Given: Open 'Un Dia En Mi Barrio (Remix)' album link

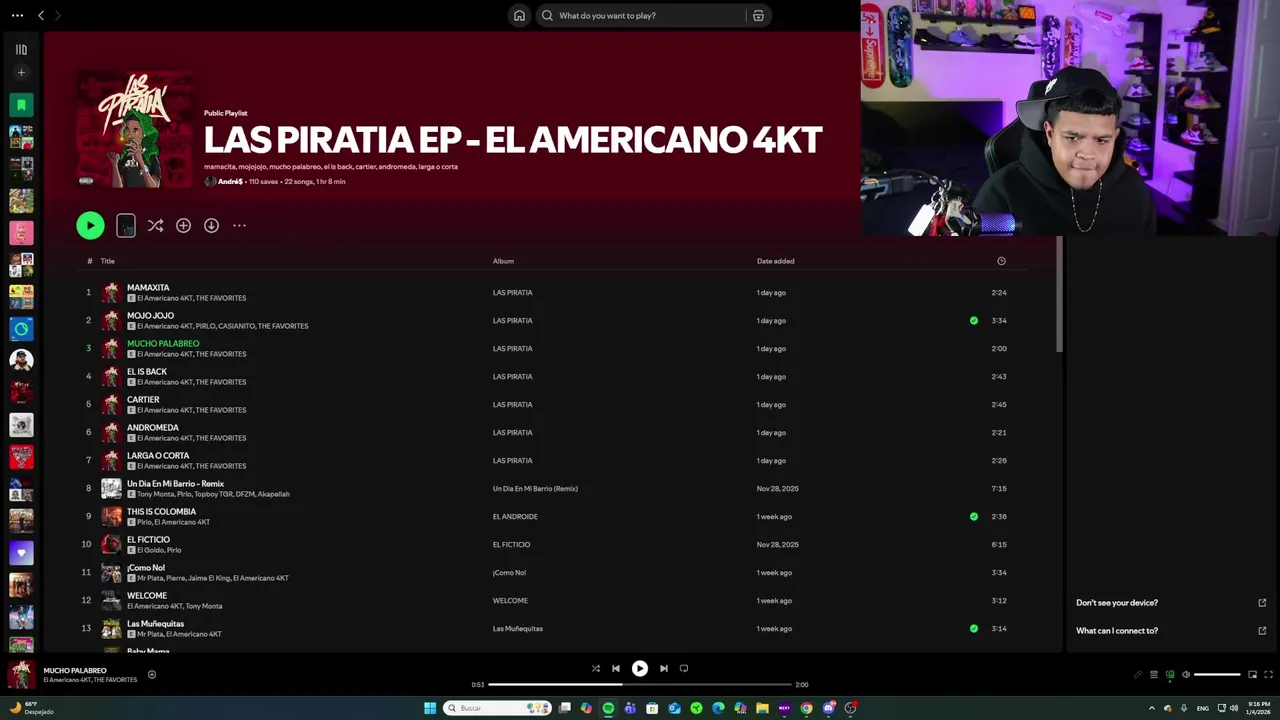Looking at the screenshot, I should pyautogui.click(x=535, y=489).
